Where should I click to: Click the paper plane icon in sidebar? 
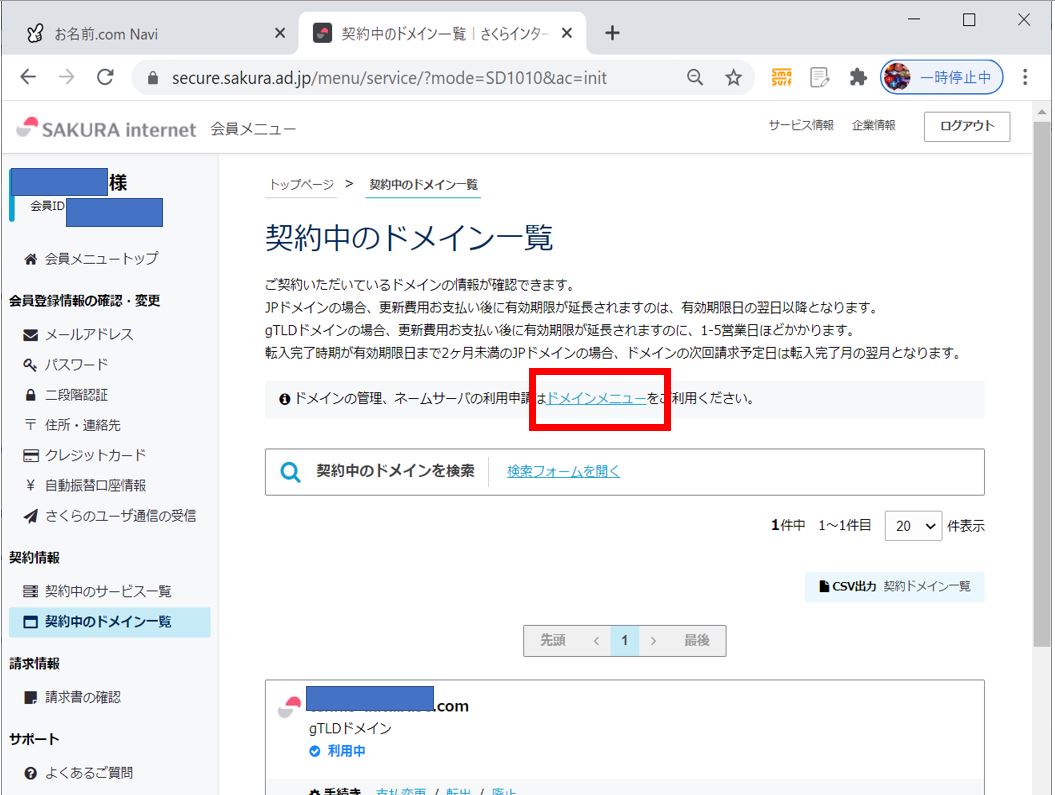(x=30, y=516)
